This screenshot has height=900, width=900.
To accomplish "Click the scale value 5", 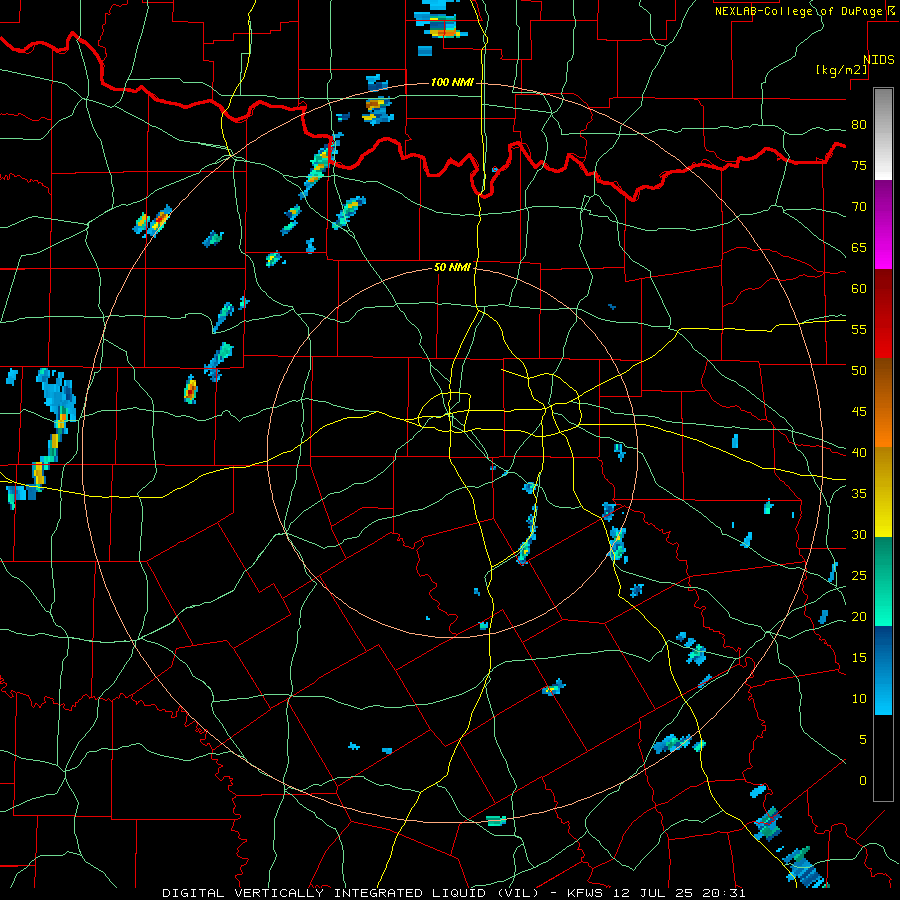I will [x=863, y=739].
